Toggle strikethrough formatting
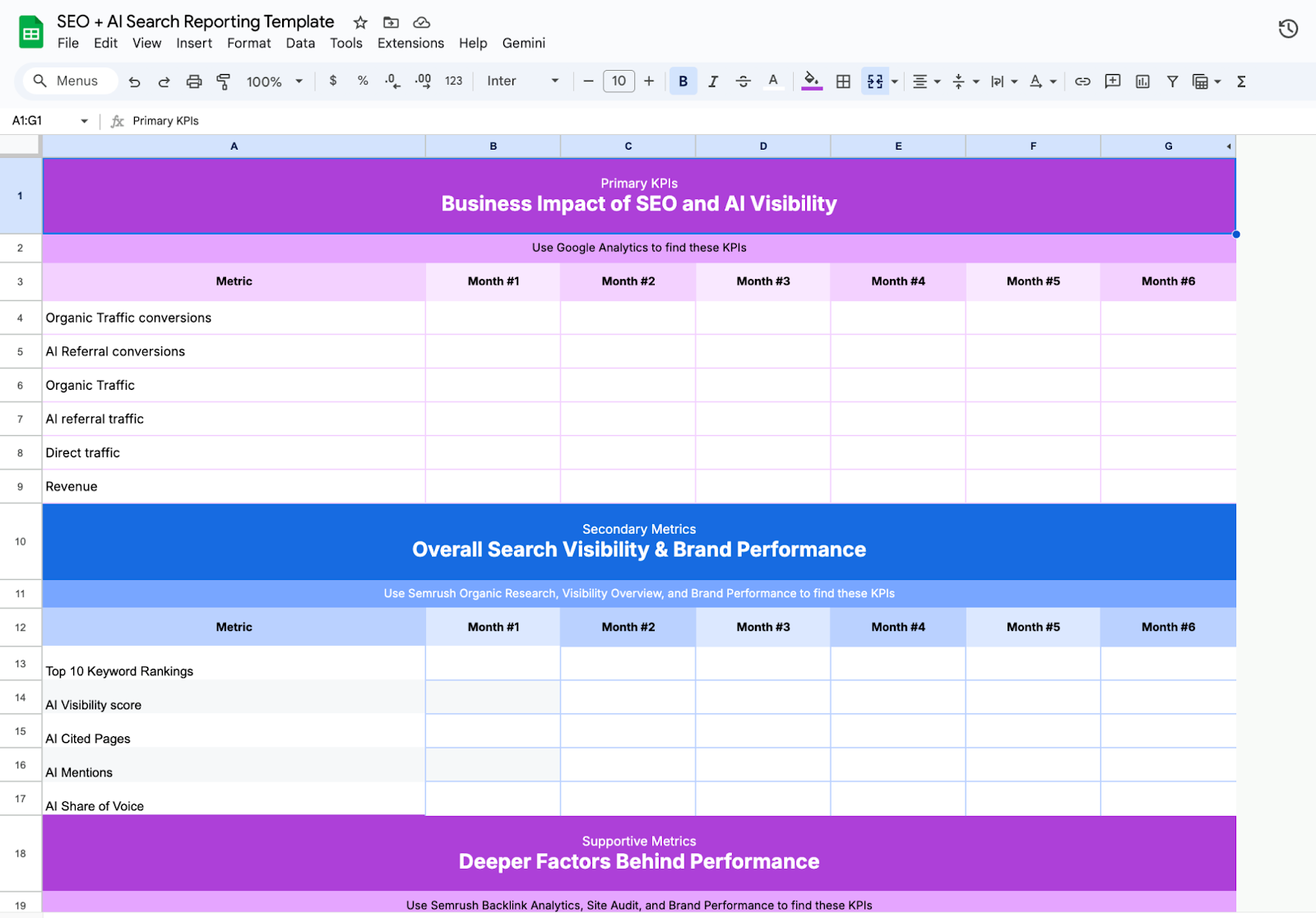Viewport: 1316px width, 918px height. (743, 81)
